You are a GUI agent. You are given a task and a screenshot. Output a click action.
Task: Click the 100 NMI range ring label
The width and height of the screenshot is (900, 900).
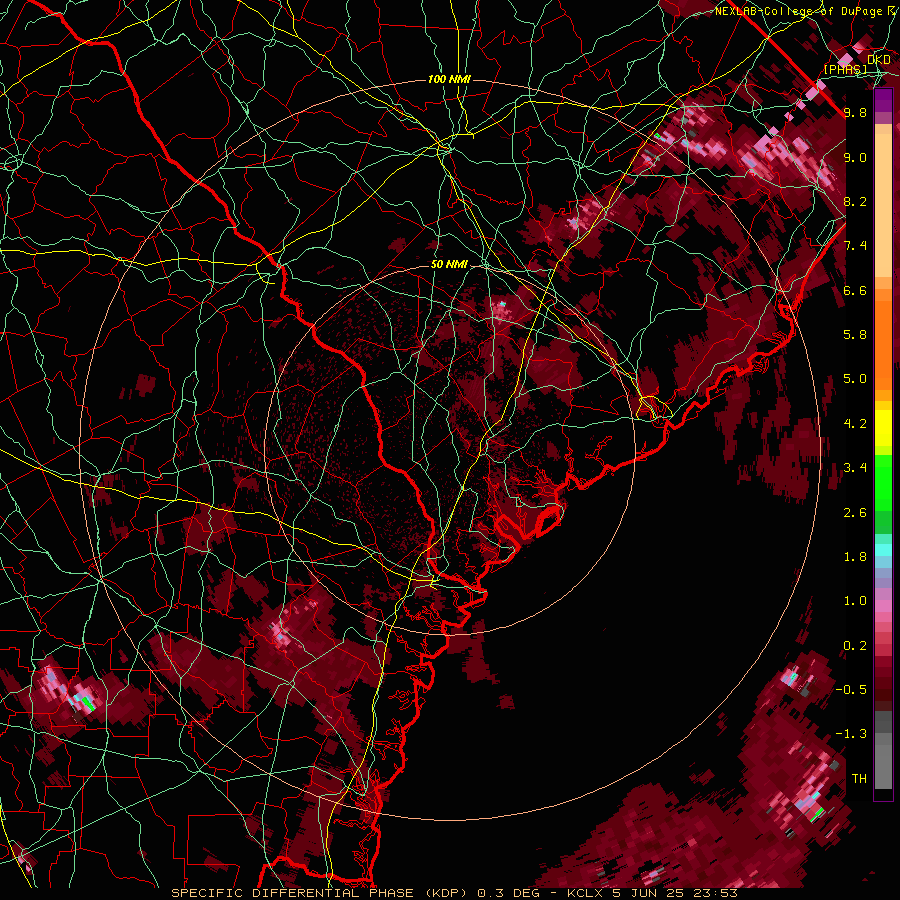pos(449,79)
